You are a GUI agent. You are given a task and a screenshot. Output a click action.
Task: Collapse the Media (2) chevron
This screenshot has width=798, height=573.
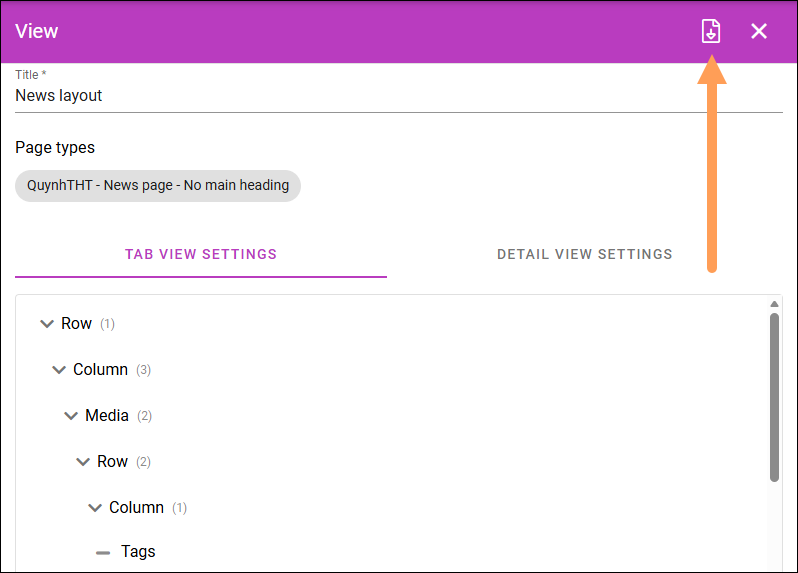click(71, 416)
